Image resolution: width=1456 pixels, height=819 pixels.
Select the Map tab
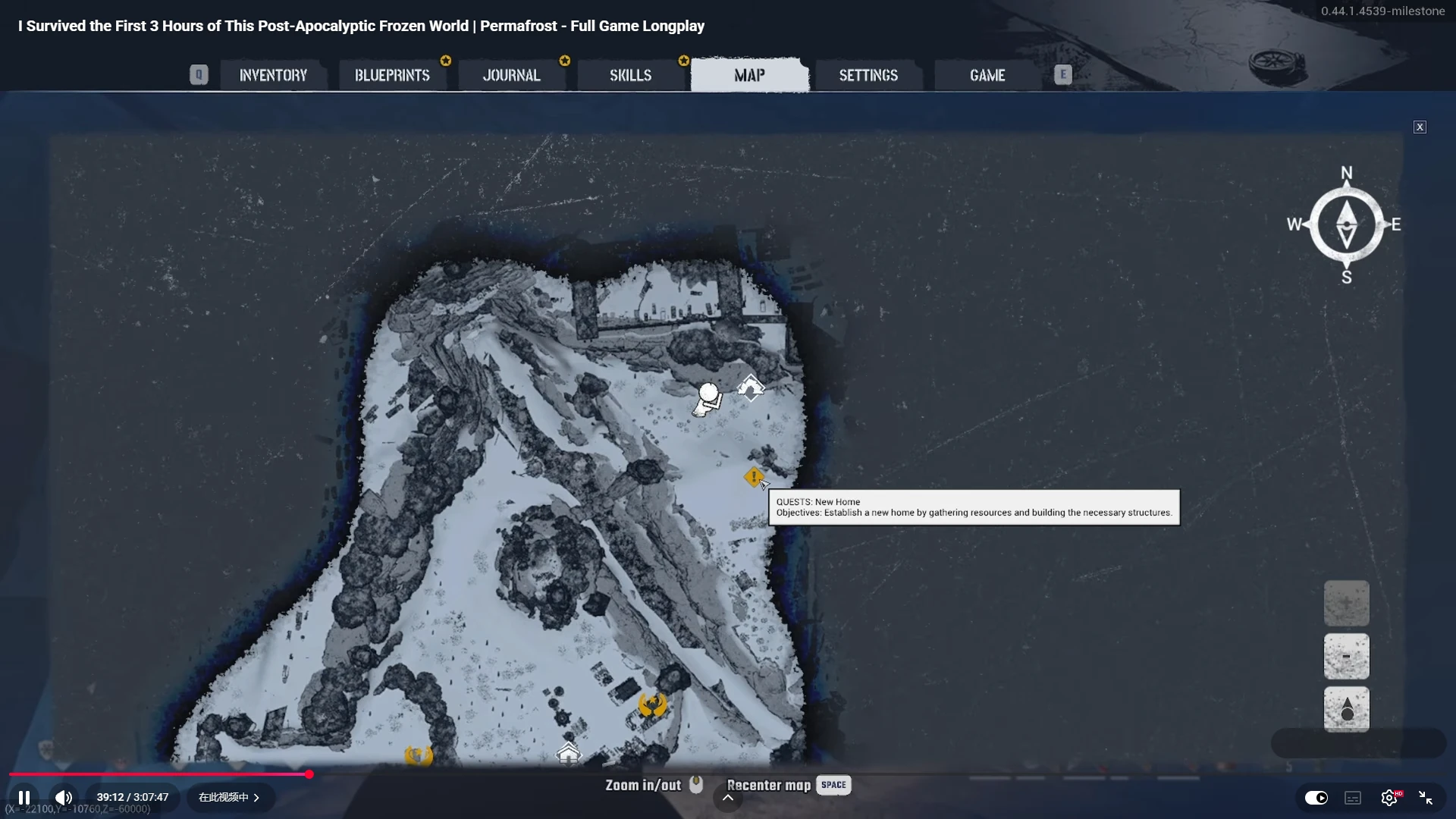(x=749, y=75)
